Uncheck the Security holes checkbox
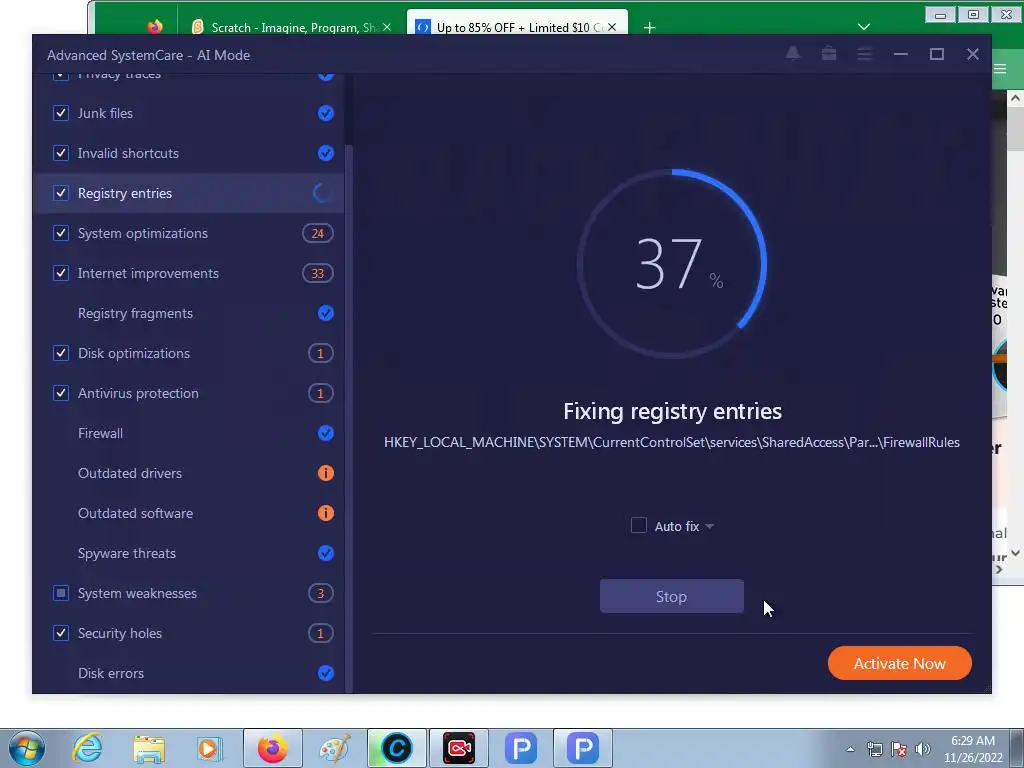The height and width of the screenshot is (768, 1024). click(61, 633)
